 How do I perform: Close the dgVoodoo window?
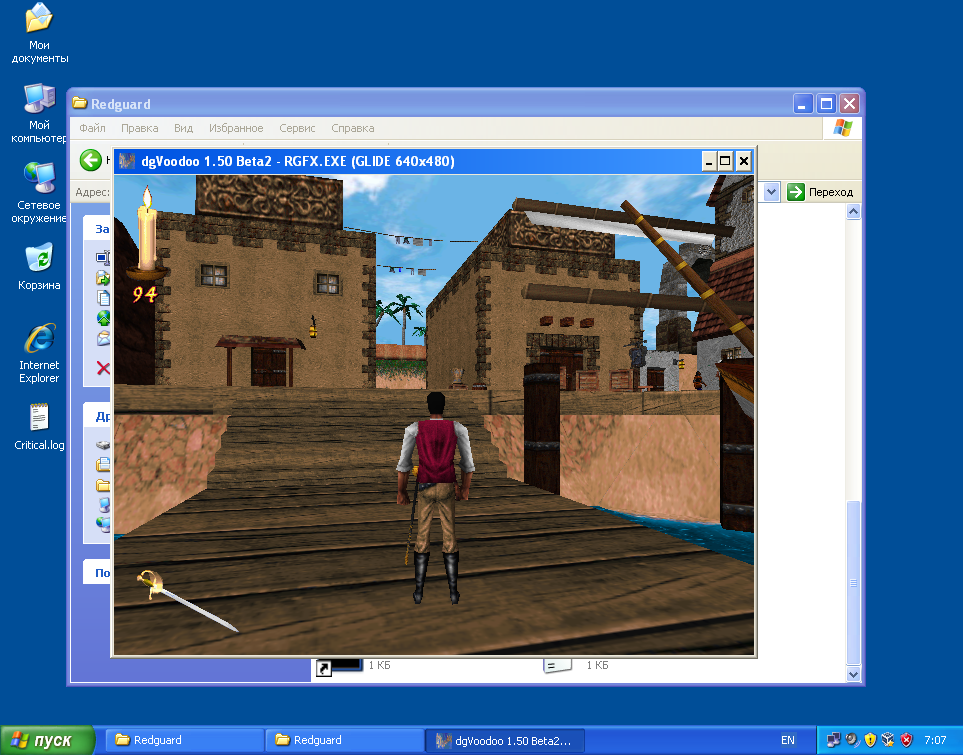tap(743, 161)
